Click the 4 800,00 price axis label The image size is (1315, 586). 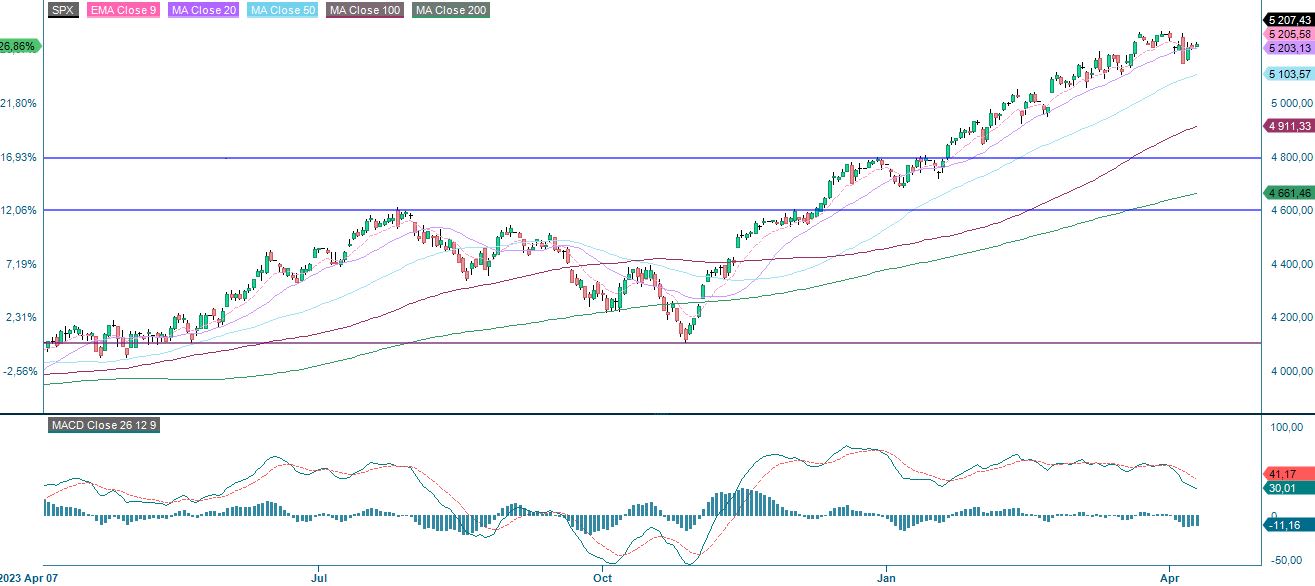point(1290,158)
